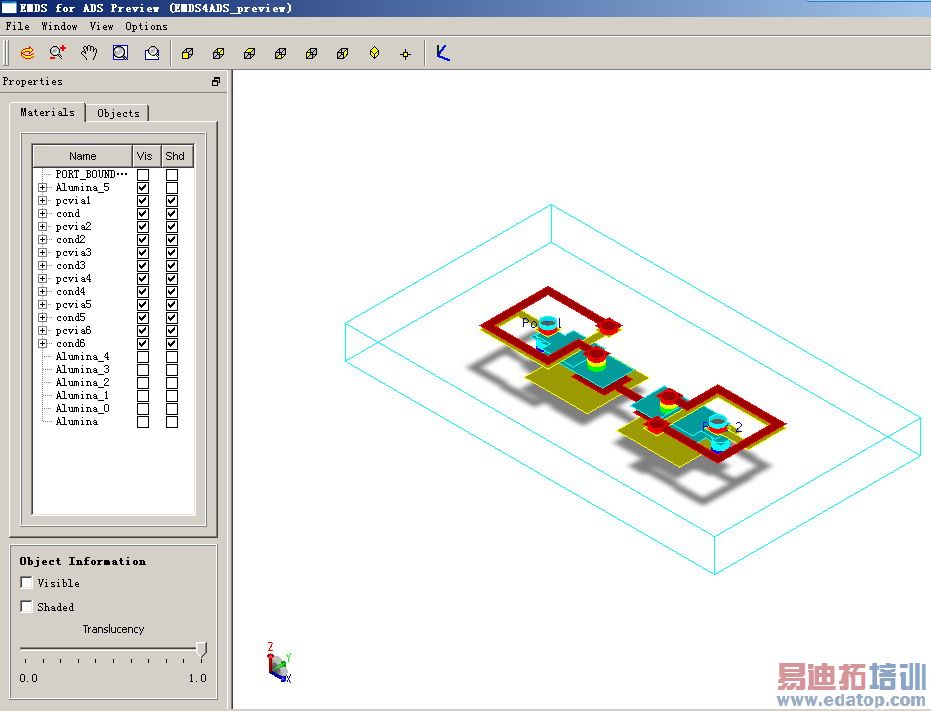The width and height of the screenshot is (931, 711).
Task: Hide cond3 via its Vis checkbox
Action: pos(143,266)
